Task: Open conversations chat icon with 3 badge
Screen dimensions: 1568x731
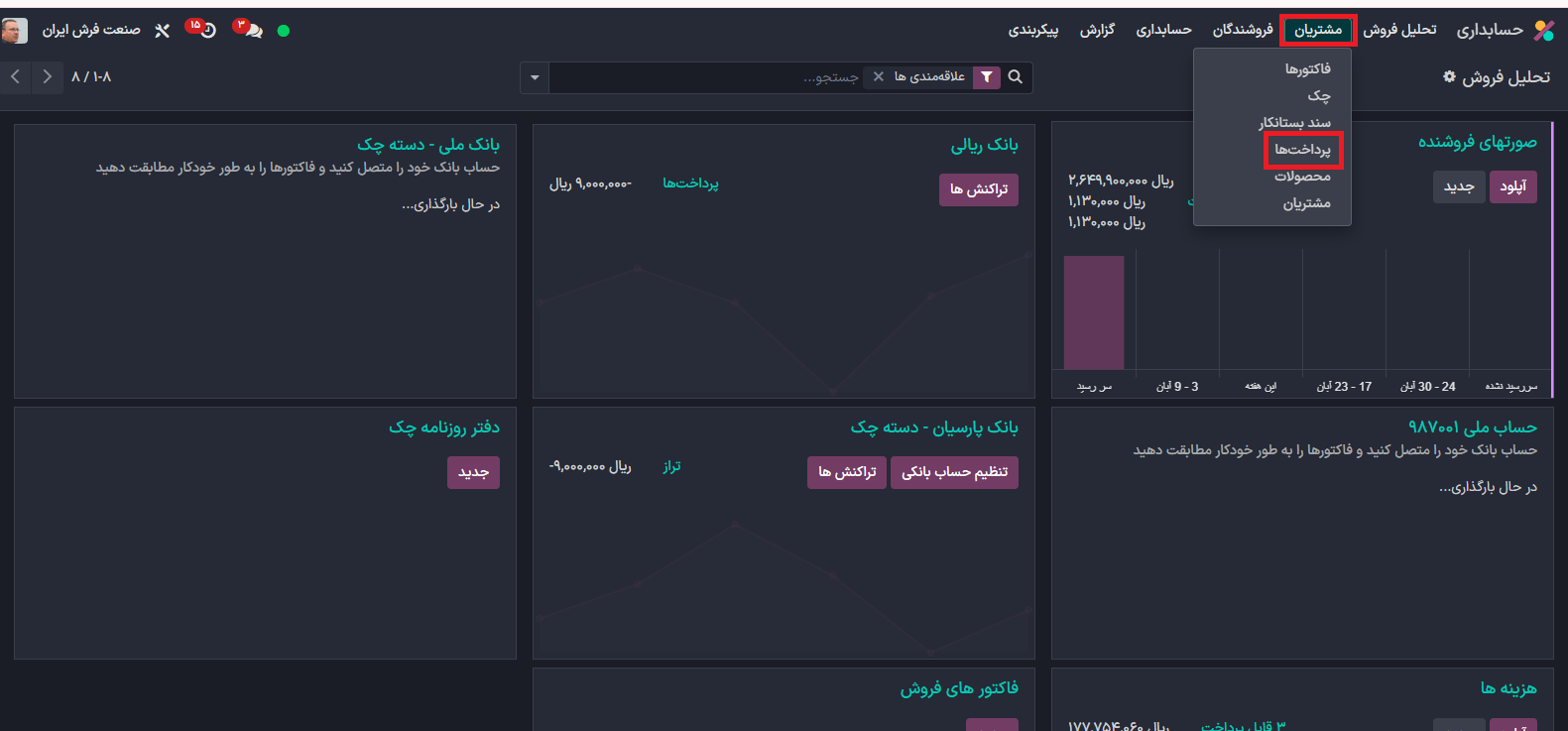Action: pos(253,30)
